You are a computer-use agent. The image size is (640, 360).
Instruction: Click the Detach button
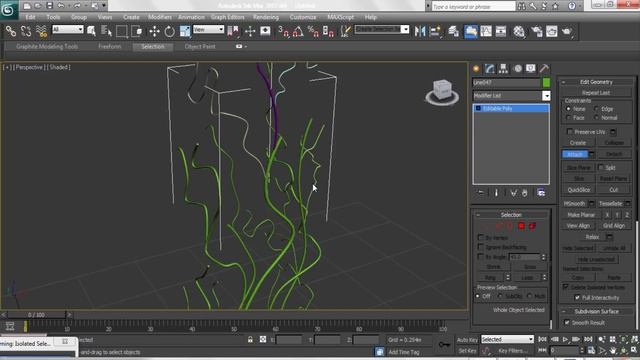coord(613,154)
